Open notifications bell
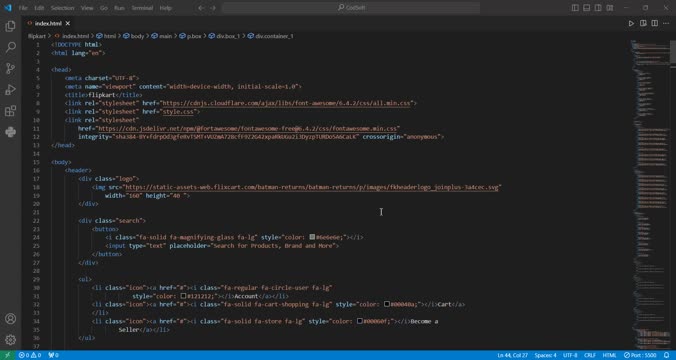 point(667,355)
